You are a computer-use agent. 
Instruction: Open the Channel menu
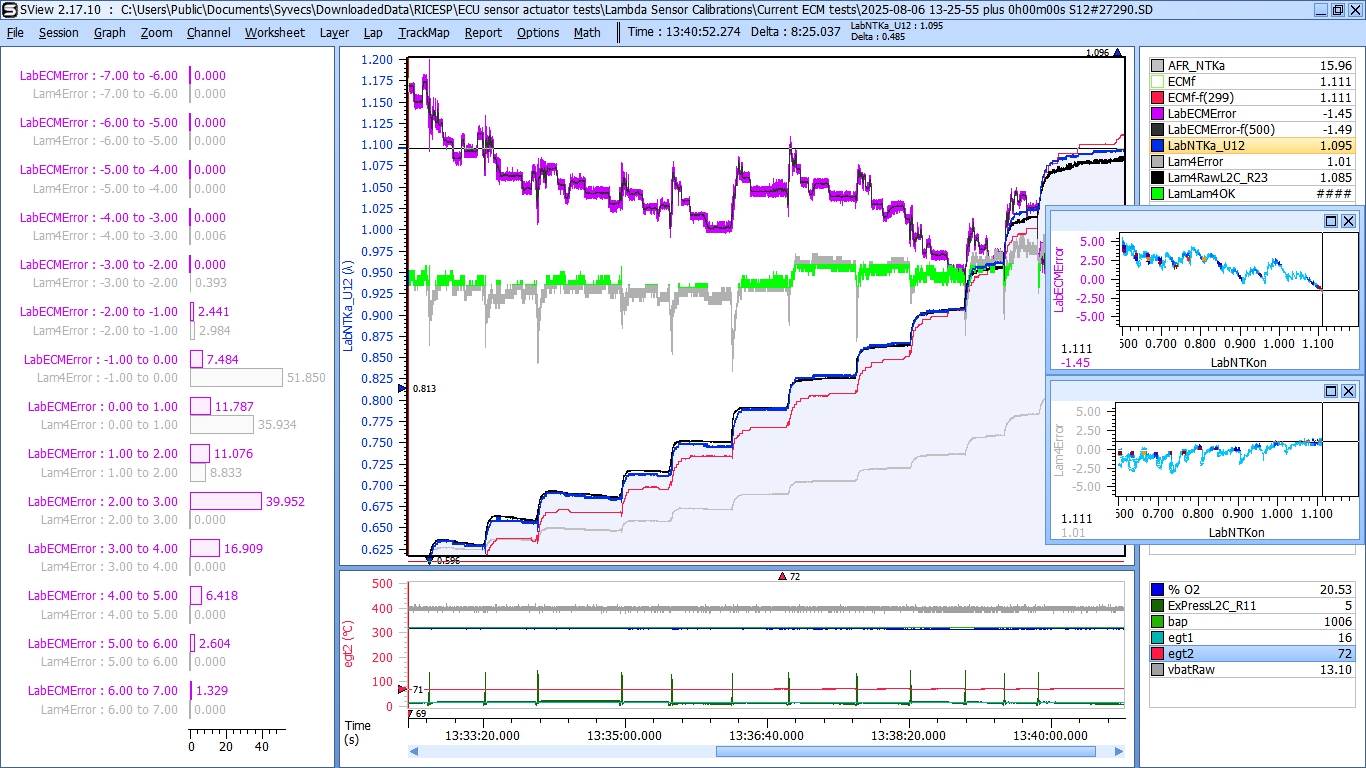(208, 32)
